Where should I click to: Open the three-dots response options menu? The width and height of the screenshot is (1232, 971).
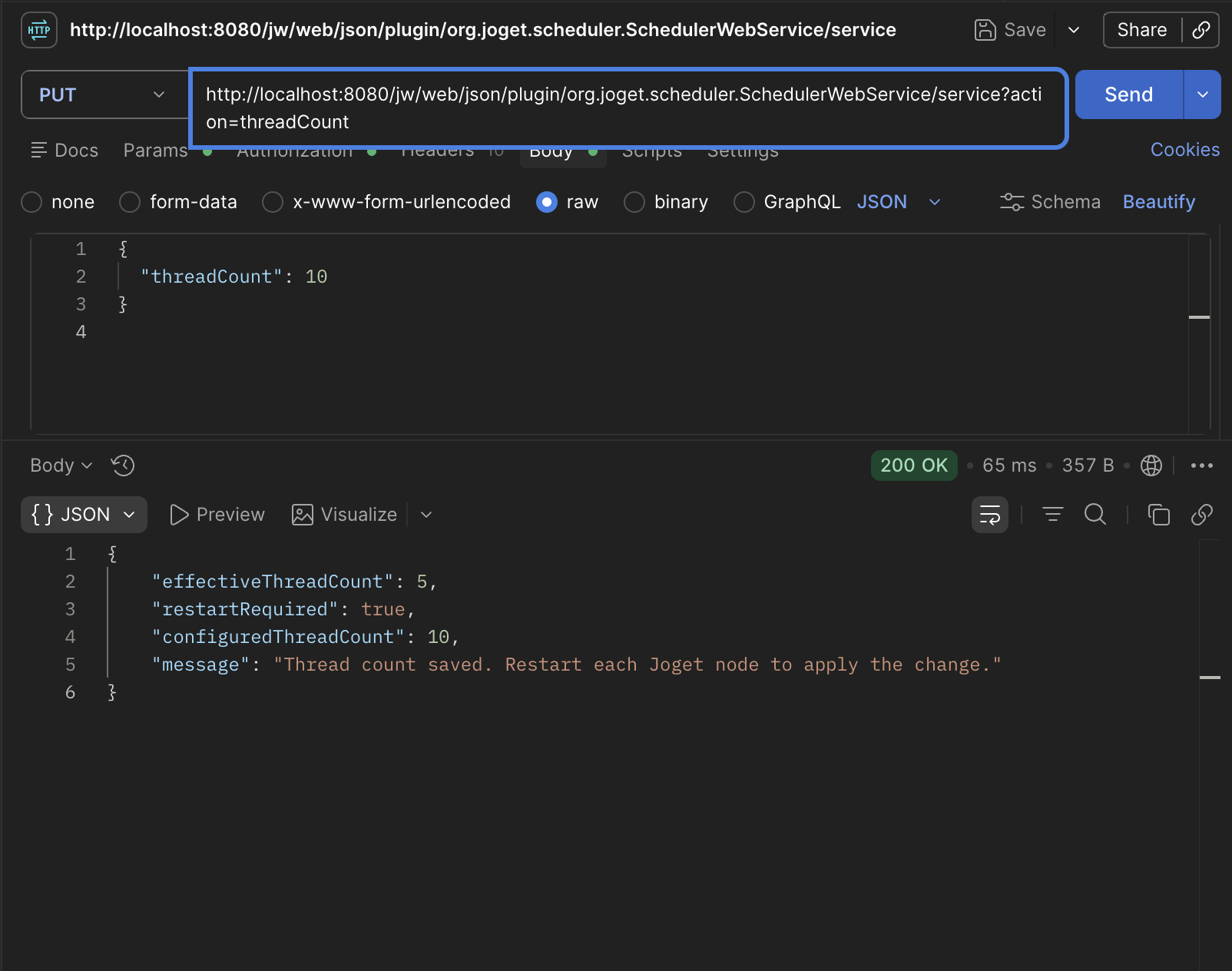point(1202,466)
